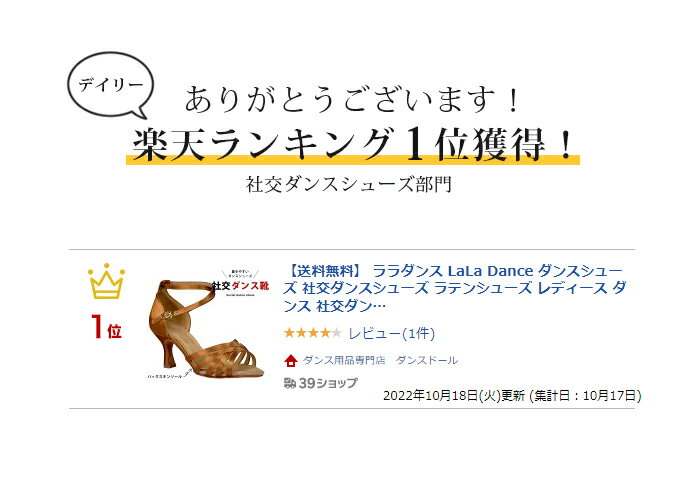Click the 楽天ランキング1位獲得 headline
The width and height of the screenshot is (700, 504).
pyautogui.click(x=353, y=145)
